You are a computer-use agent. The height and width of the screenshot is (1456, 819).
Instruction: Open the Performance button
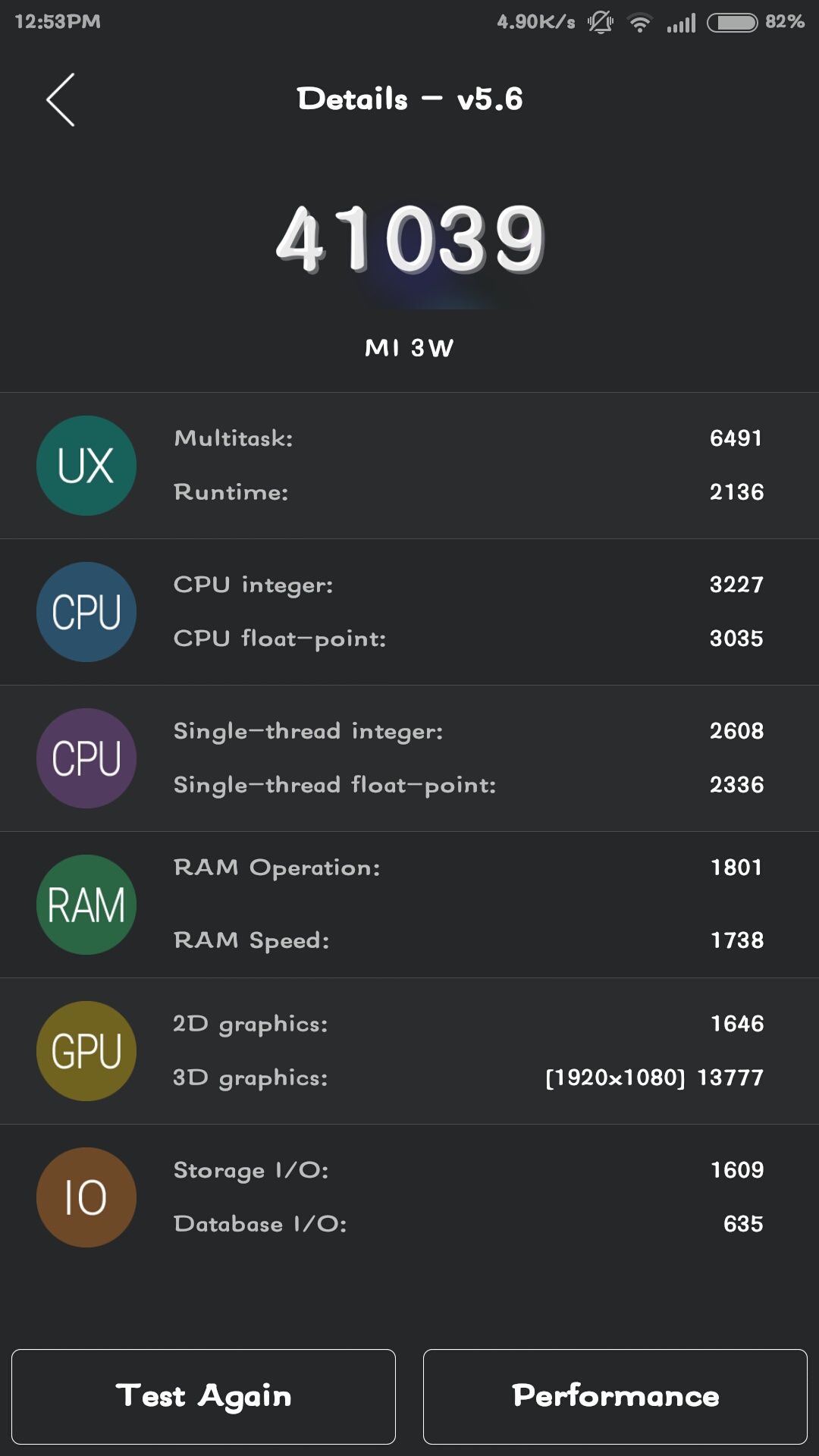pyautogui.click(x=615, y=1397)
